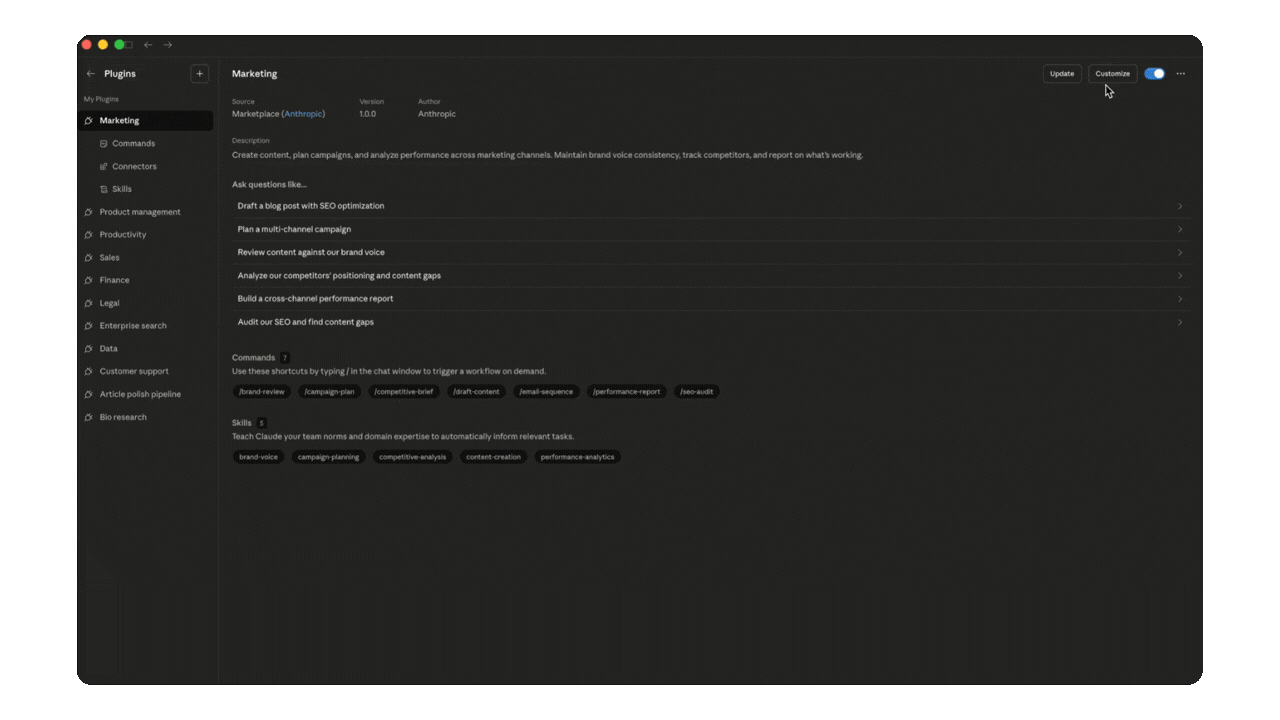Open the Enterprise search plugin page

pyautogui.click(x=132, y=325)
